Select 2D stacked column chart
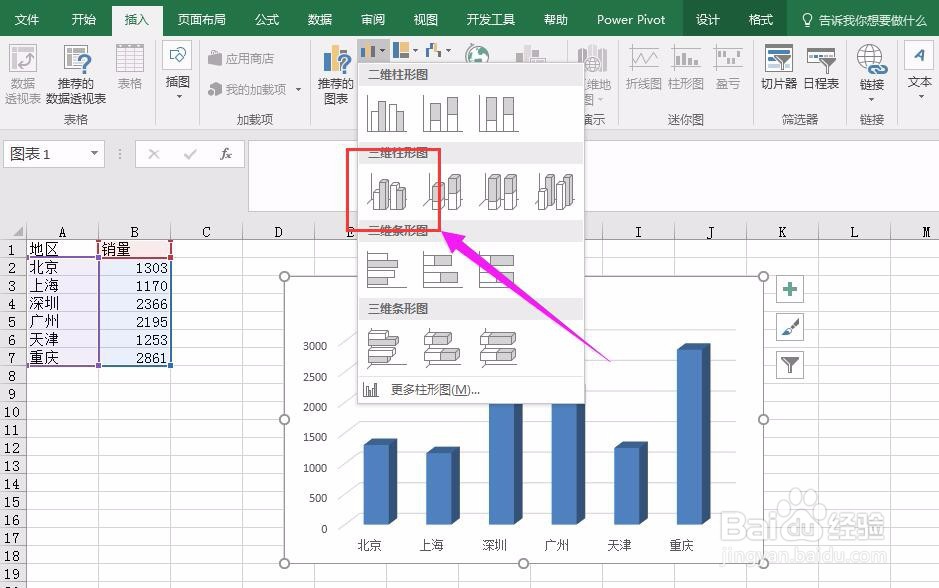 pyautogui.click(x=442, y=114)
